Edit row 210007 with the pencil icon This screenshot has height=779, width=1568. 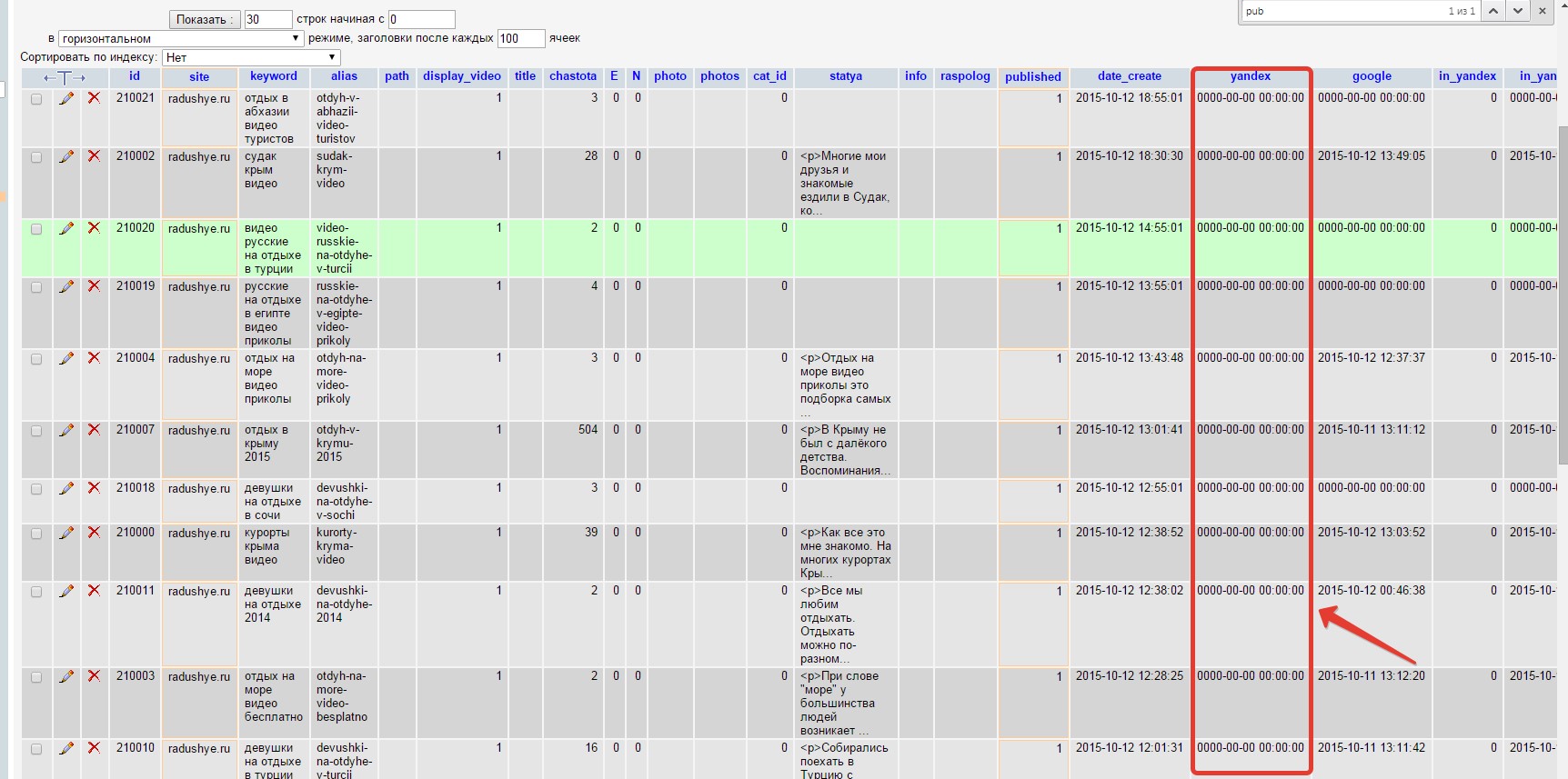point(66,430)
